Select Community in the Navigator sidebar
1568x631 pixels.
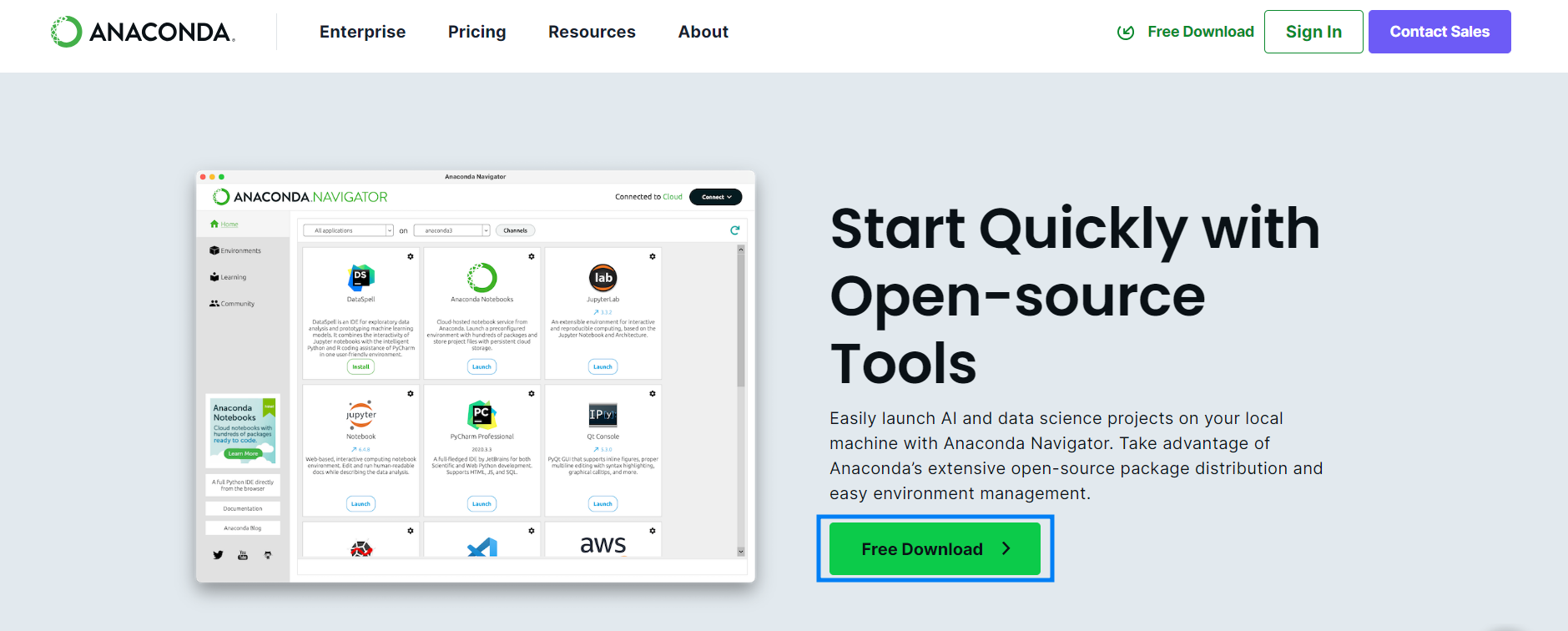pos(232,304)
